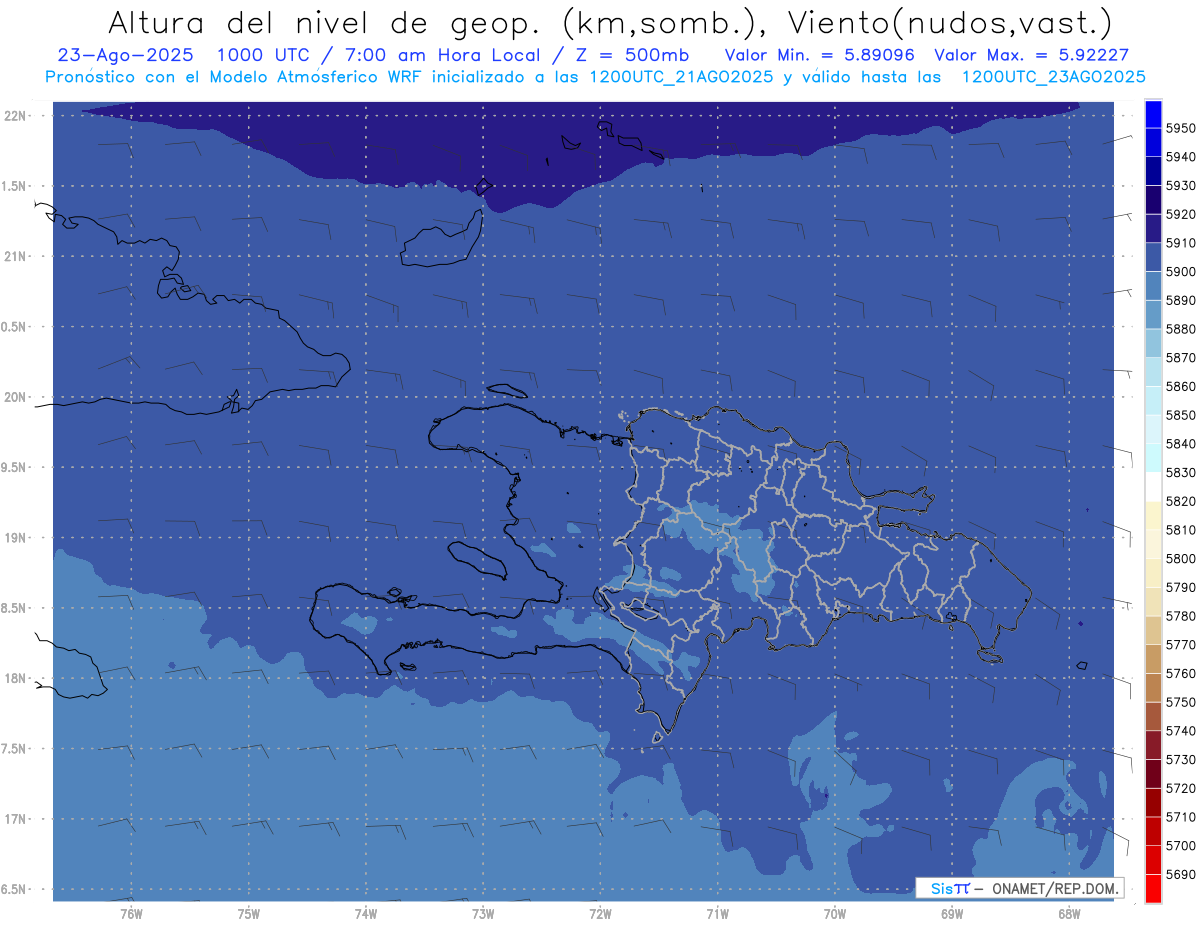Select the 17N latitude axis label

click(15, 819)
